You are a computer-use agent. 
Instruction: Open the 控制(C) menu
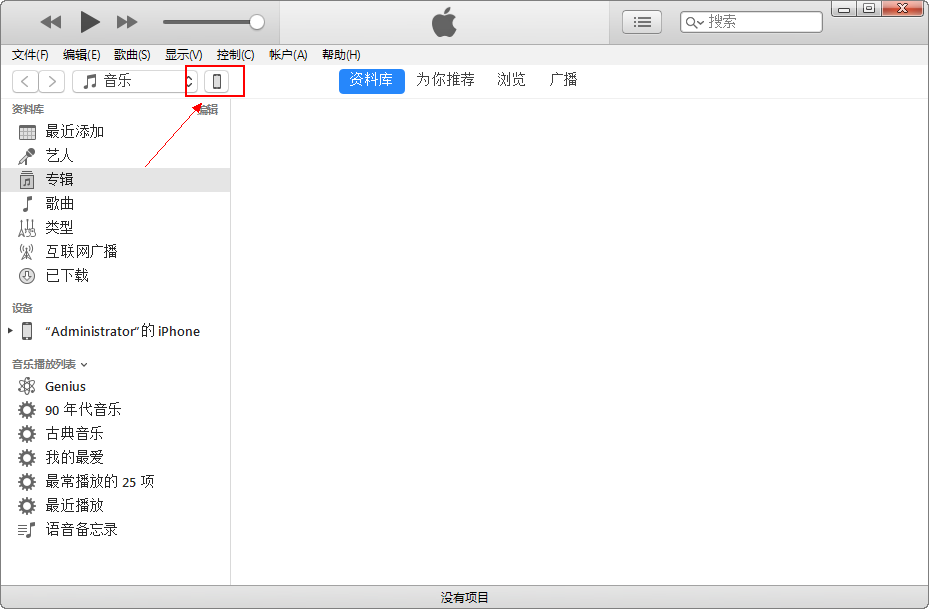(235, 55)
